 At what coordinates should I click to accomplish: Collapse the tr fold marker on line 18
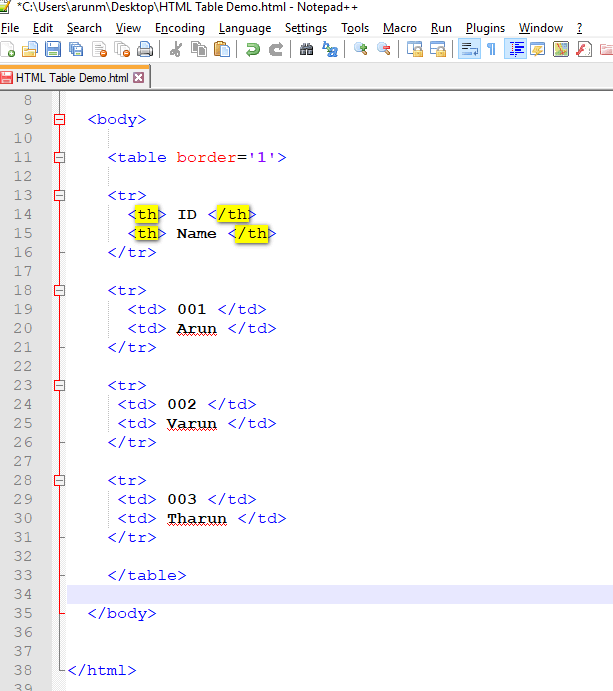coord(59,290)
